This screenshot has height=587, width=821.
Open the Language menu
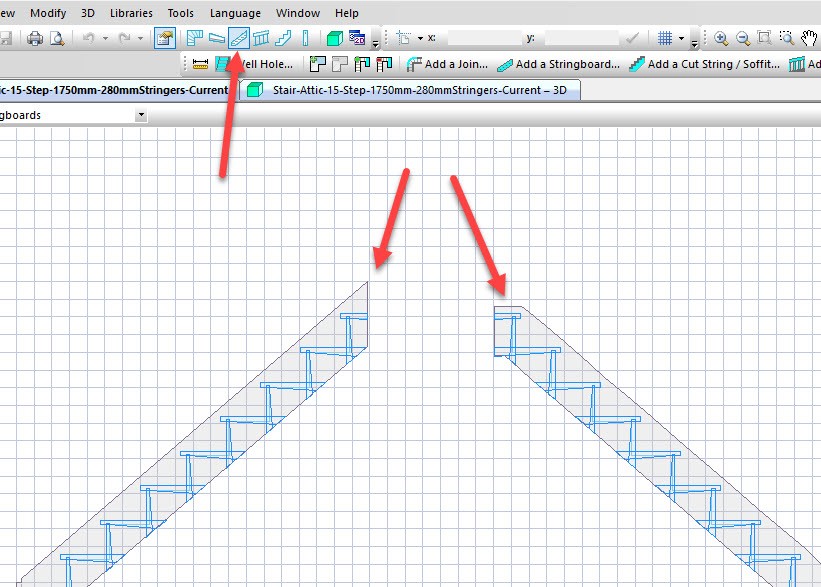[235, 13]
